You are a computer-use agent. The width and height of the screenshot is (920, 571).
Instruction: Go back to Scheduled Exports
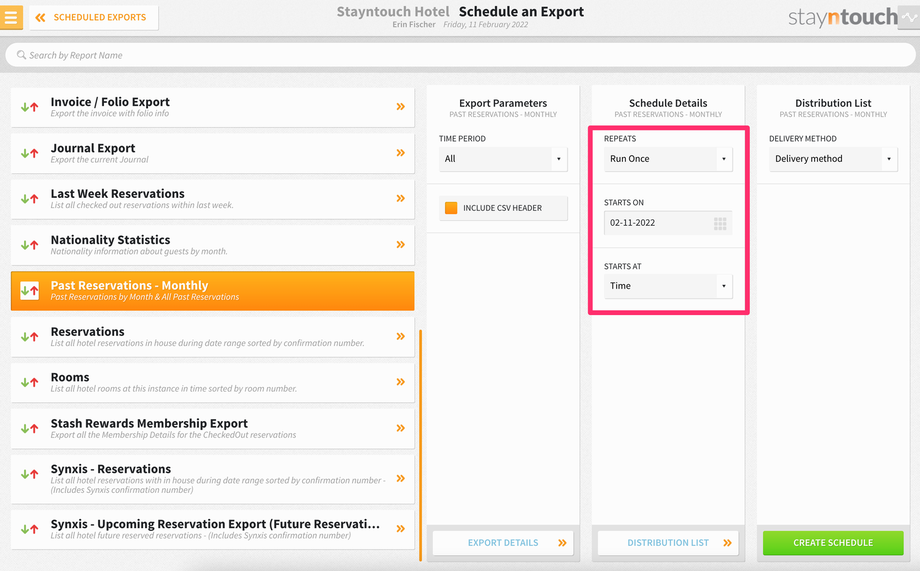pos(93,18)
